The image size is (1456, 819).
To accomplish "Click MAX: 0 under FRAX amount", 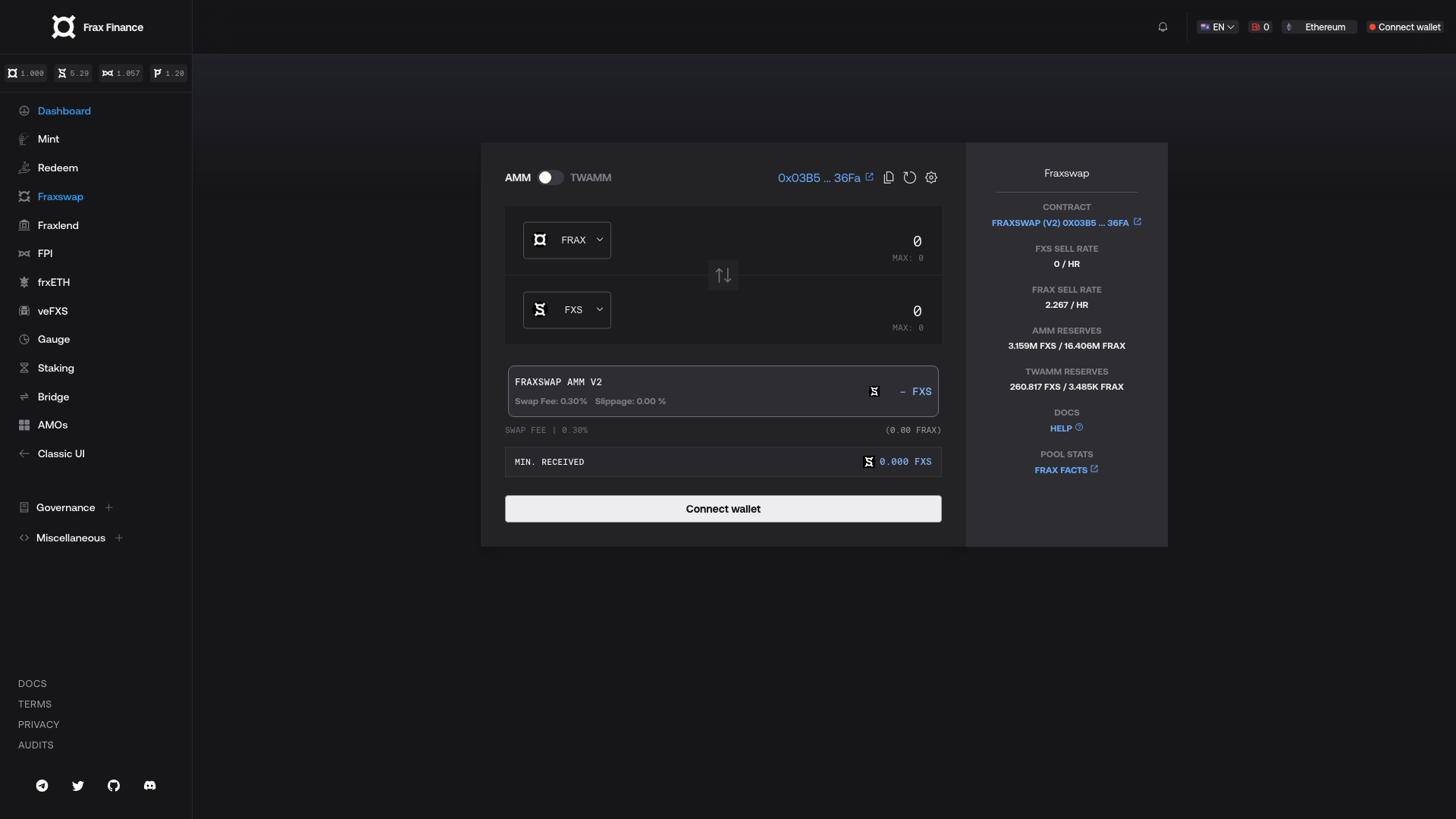I will pyautogui.click(x=908, y=259).
